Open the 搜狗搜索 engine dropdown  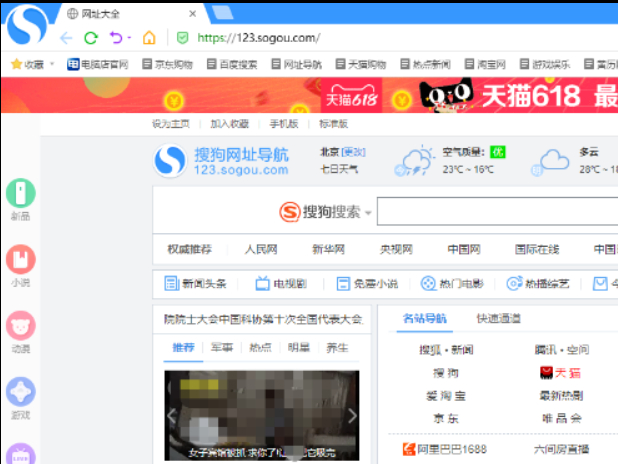368,213
